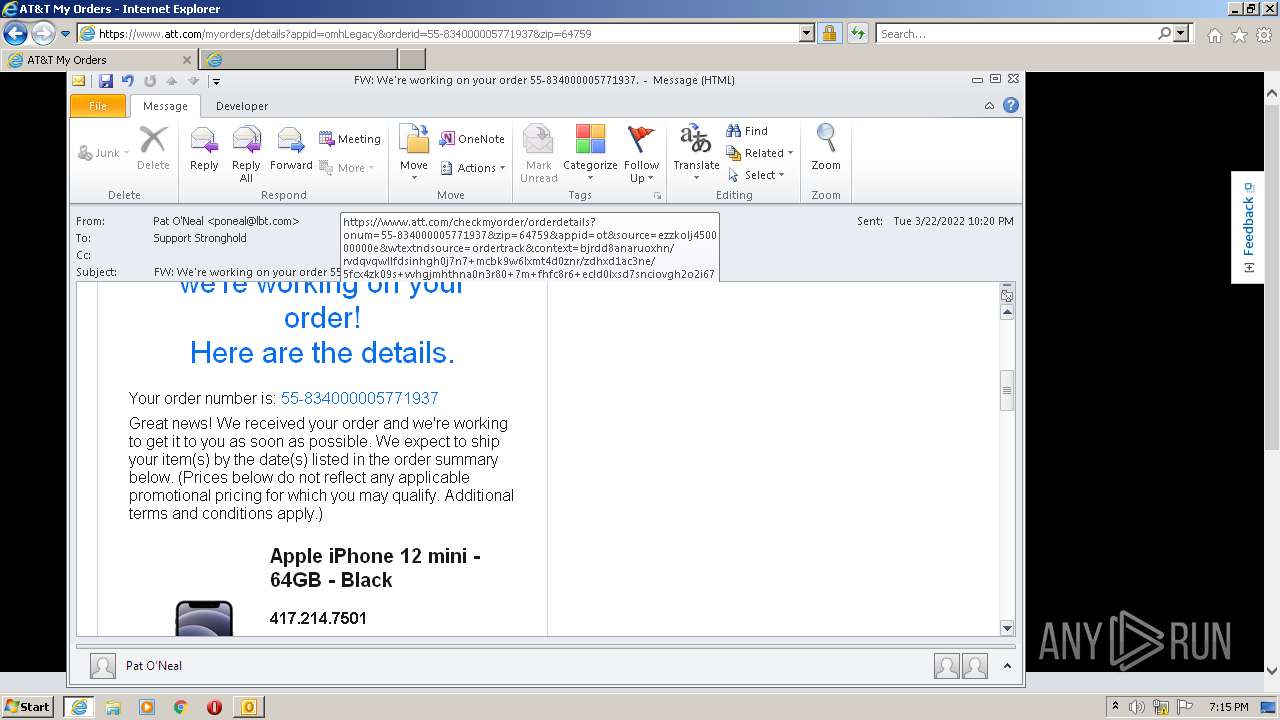Close the AT&T My Orders tab
1280x720 pixels.
188,60
